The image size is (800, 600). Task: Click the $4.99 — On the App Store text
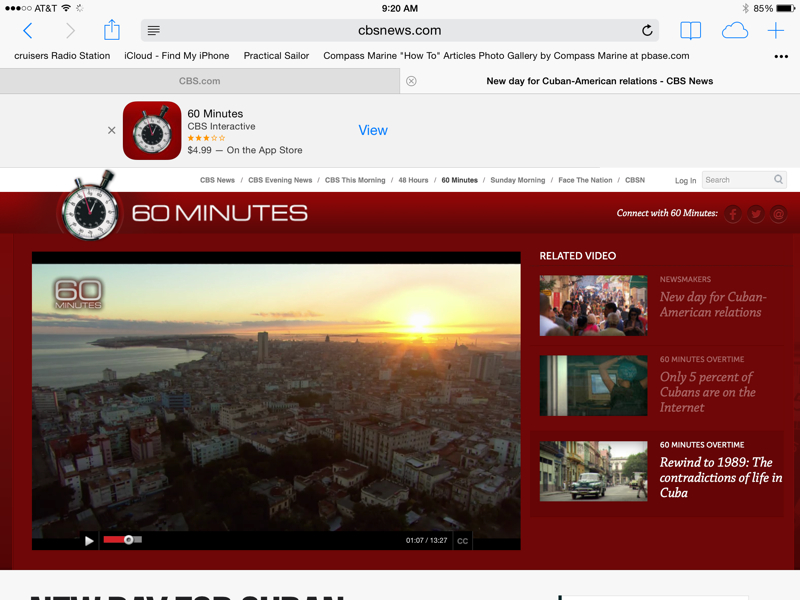pyautogui.click(x=245, y=150)
